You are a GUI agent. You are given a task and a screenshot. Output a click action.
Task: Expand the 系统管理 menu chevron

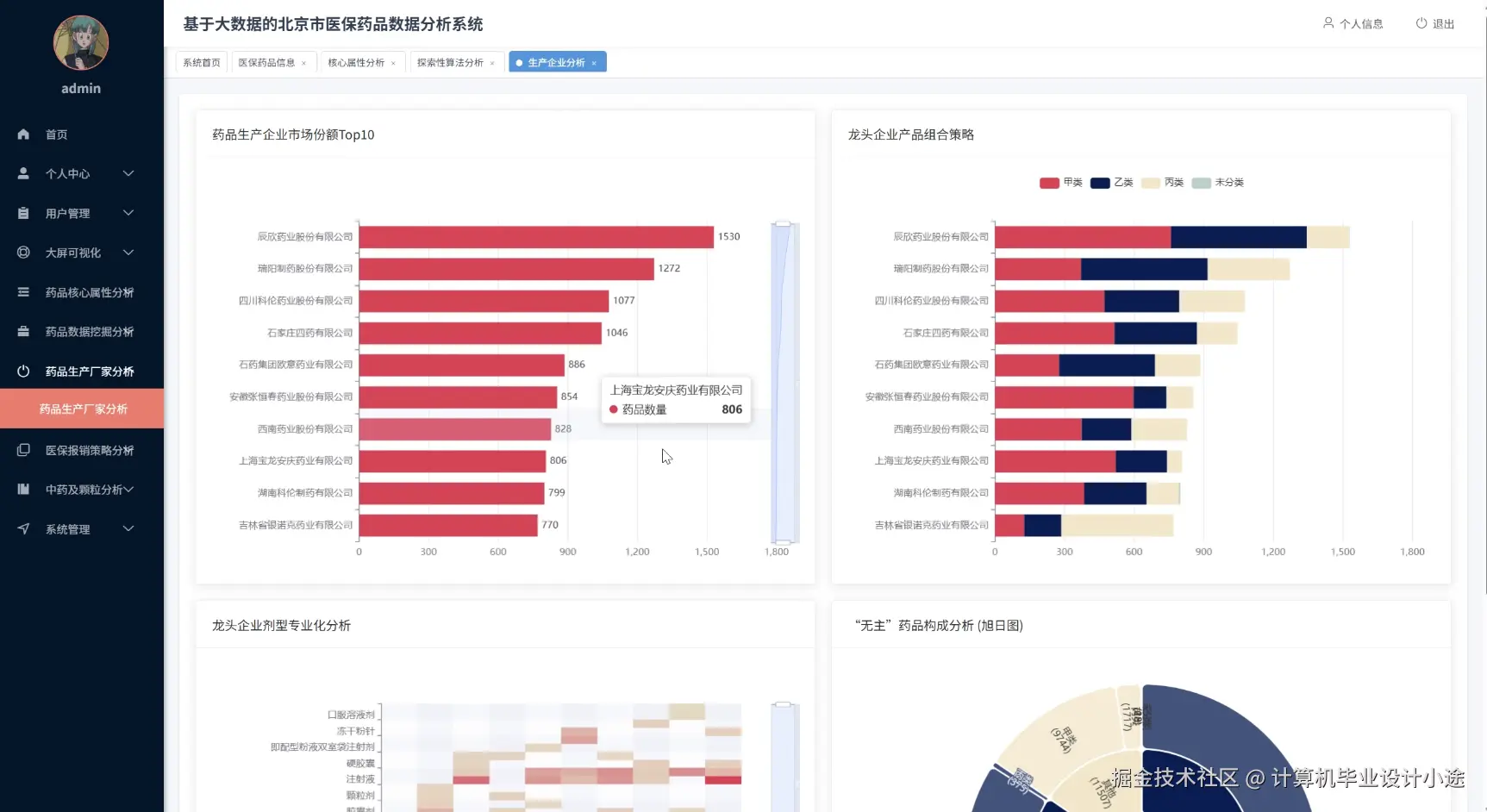(128, 528)
